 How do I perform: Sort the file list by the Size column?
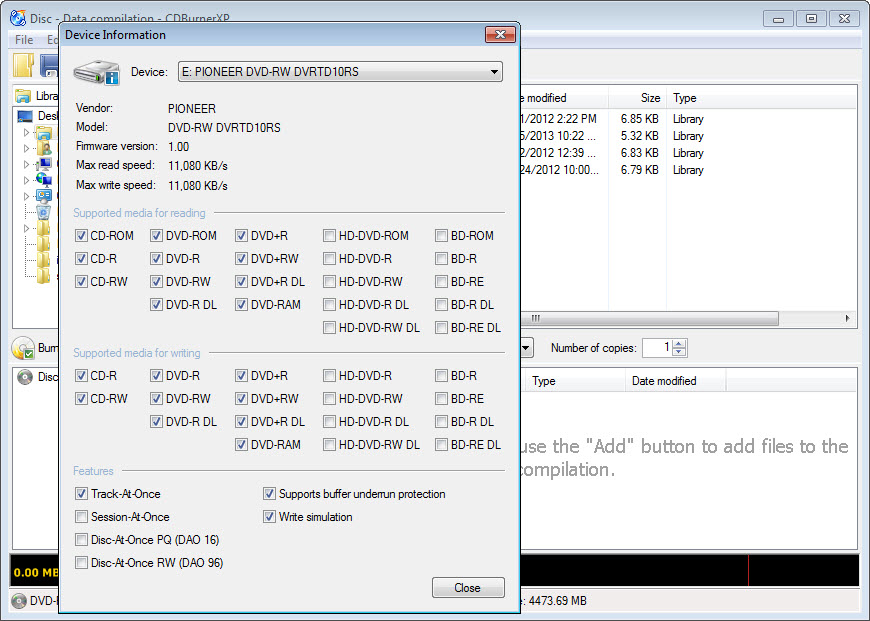click(637, 98)
